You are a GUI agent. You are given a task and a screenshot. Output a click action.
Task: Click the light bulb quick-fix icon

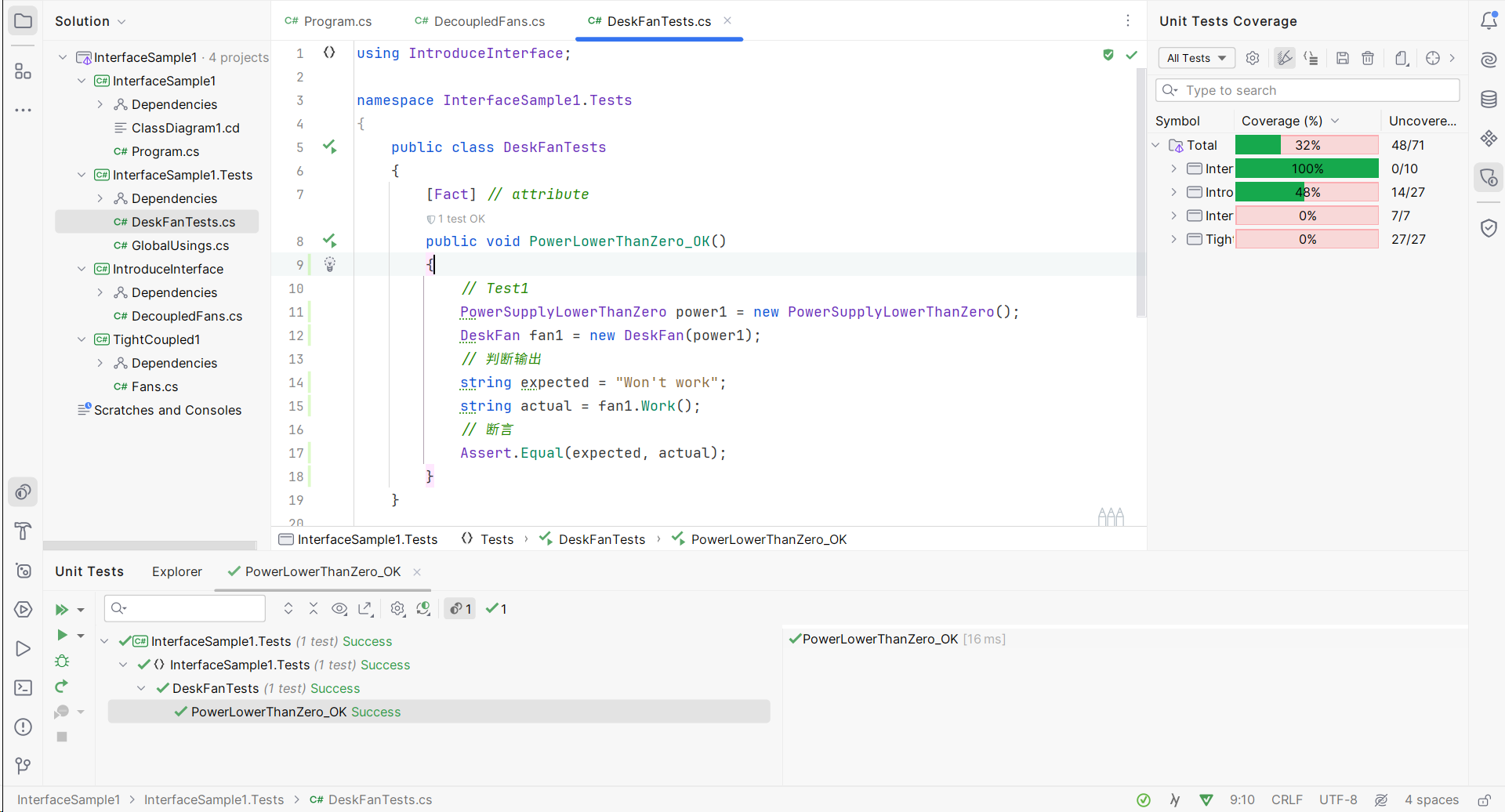[x=330, y=264]
